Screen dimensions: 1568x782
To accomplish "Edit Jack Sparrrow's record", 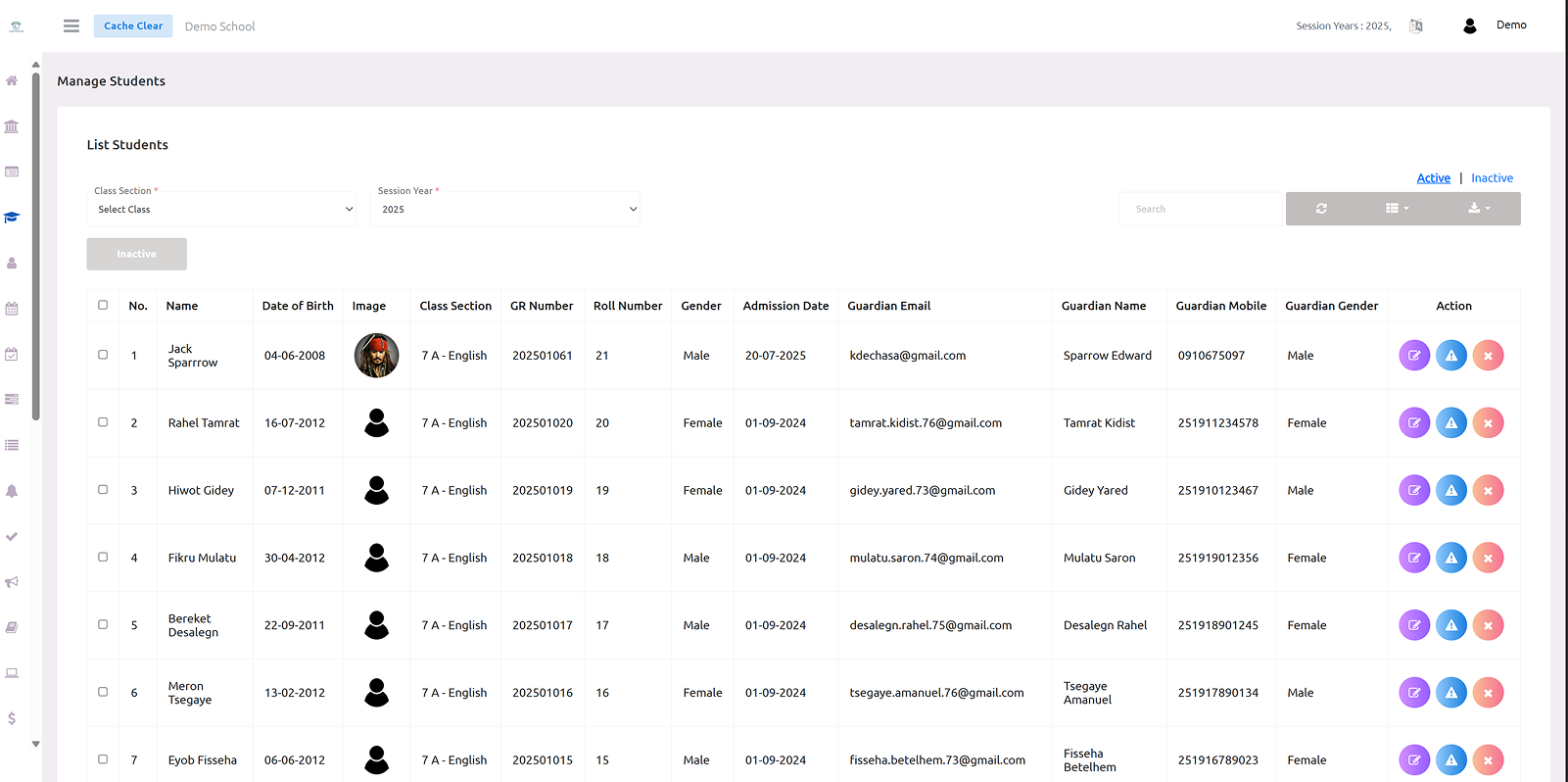I will click(1413, 356).
